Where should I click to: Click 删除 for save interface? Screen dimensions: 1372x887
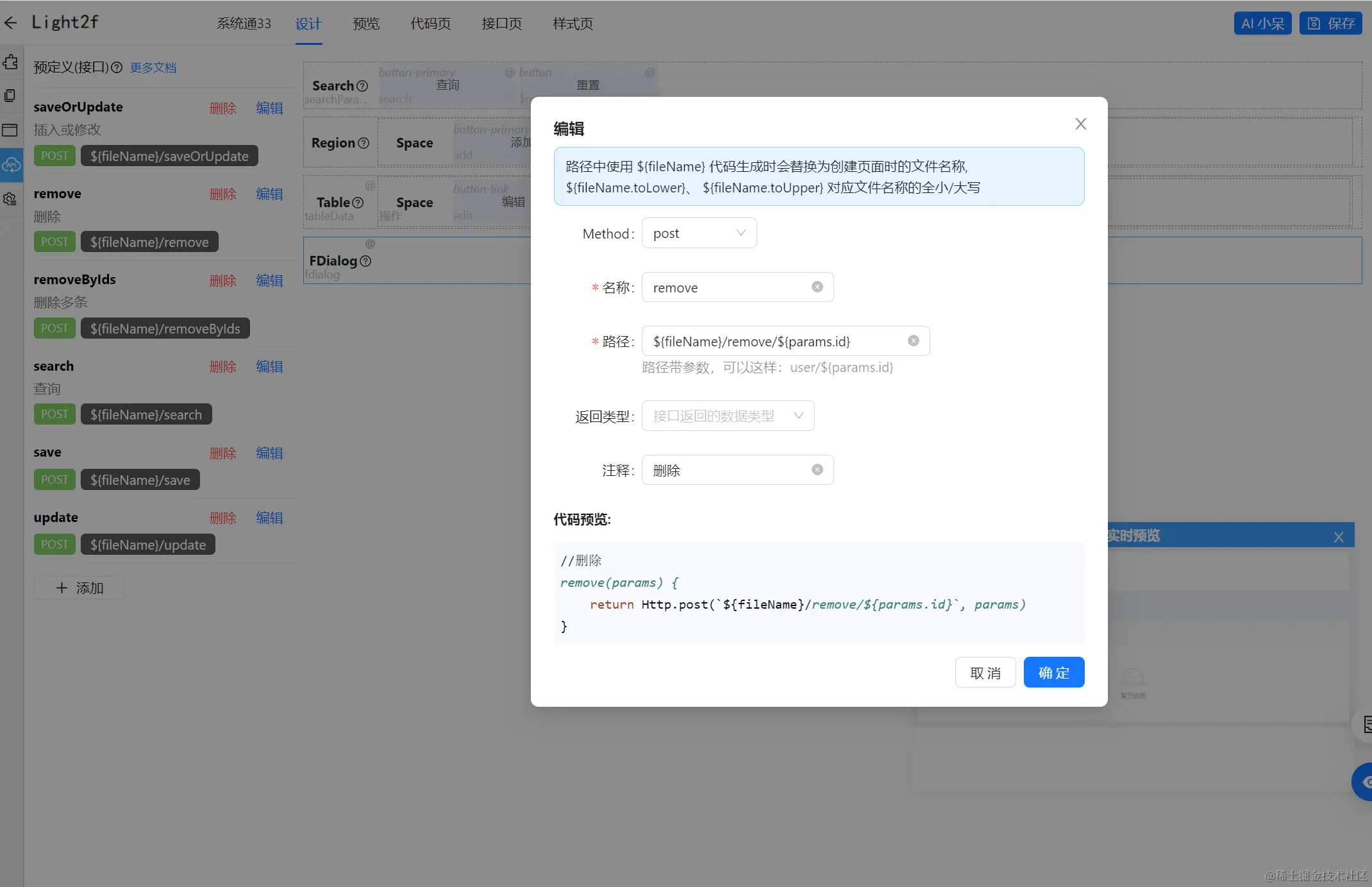tap(222, 453)
